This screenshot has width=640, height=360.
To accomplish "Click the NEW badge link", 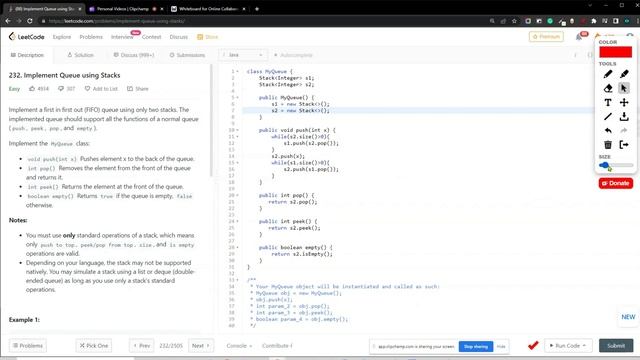I will click(x=628, y=317).
